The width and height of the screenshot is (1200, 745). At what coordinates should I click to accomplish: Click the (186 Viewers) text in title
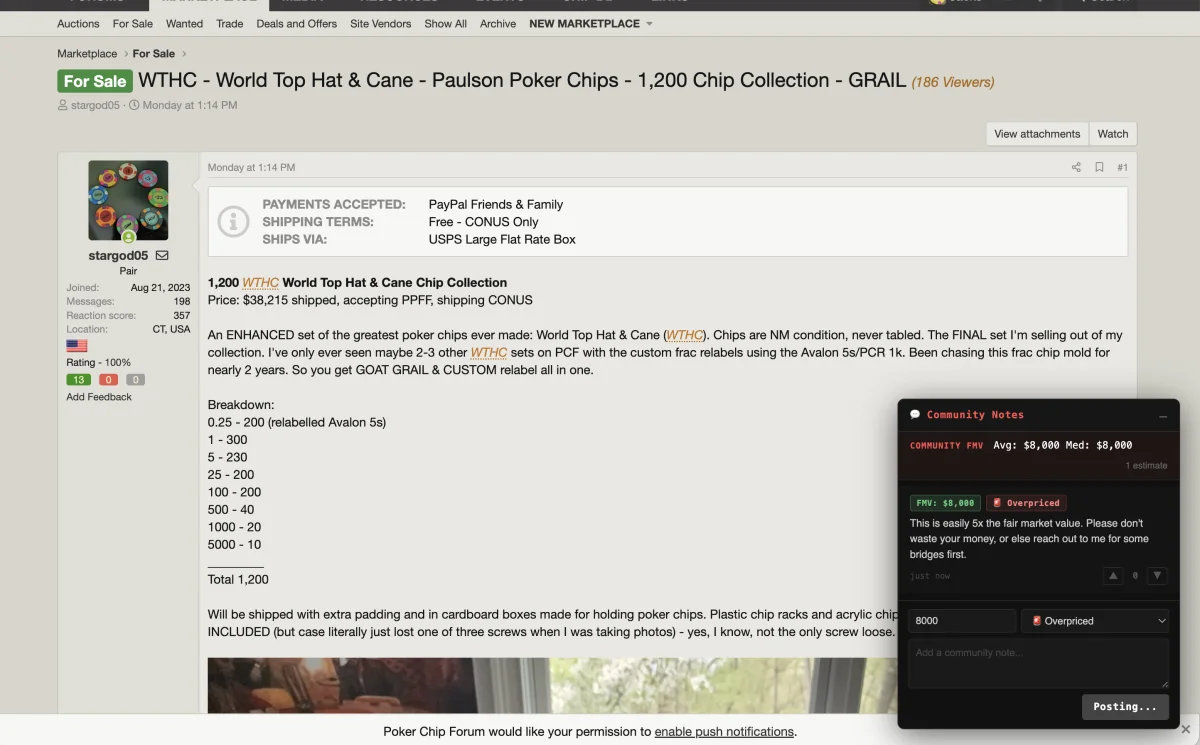(952, 82)
